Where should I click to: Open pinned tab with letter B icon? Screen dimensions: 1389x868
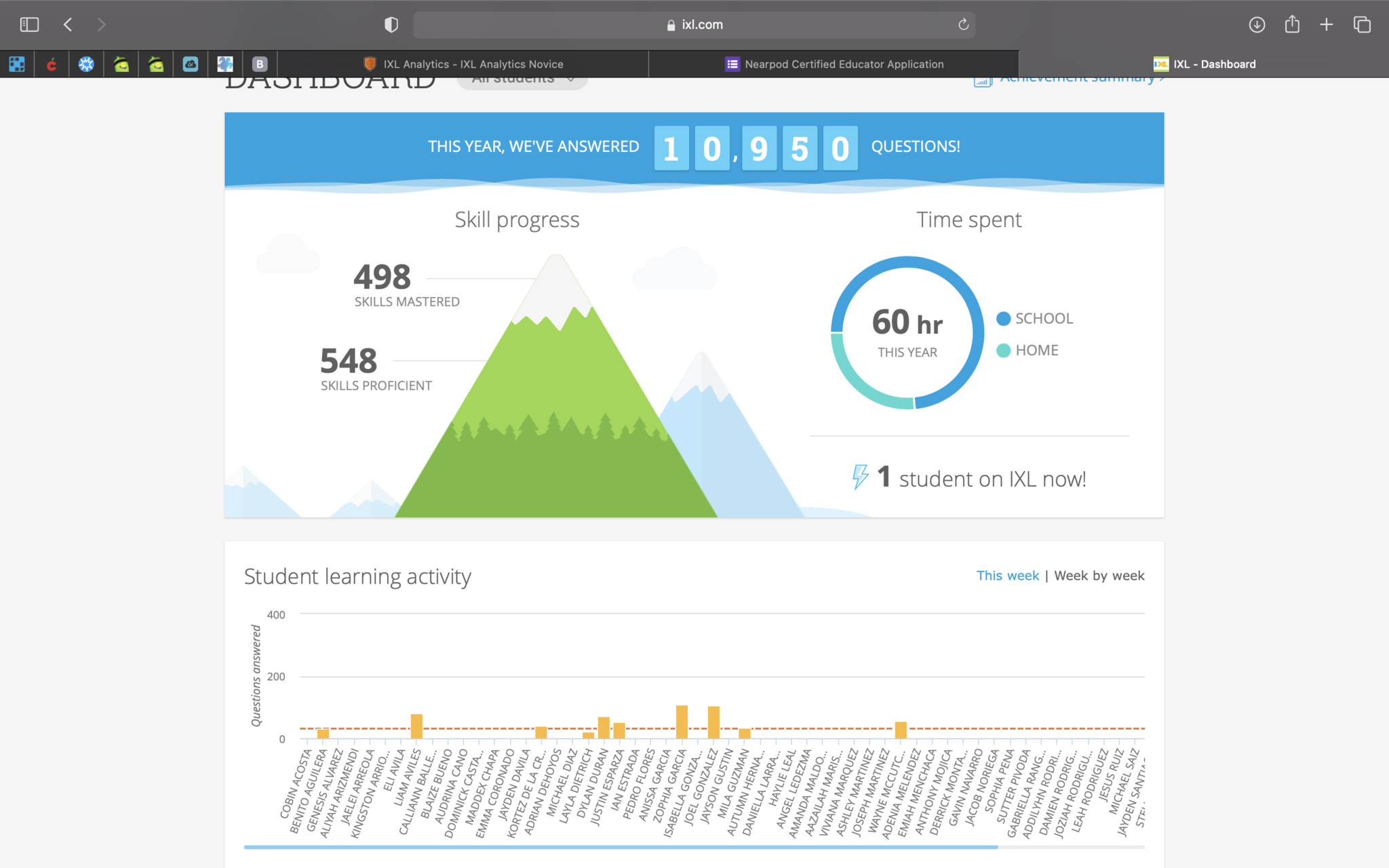pyautogui.click(x=260, y=64)
